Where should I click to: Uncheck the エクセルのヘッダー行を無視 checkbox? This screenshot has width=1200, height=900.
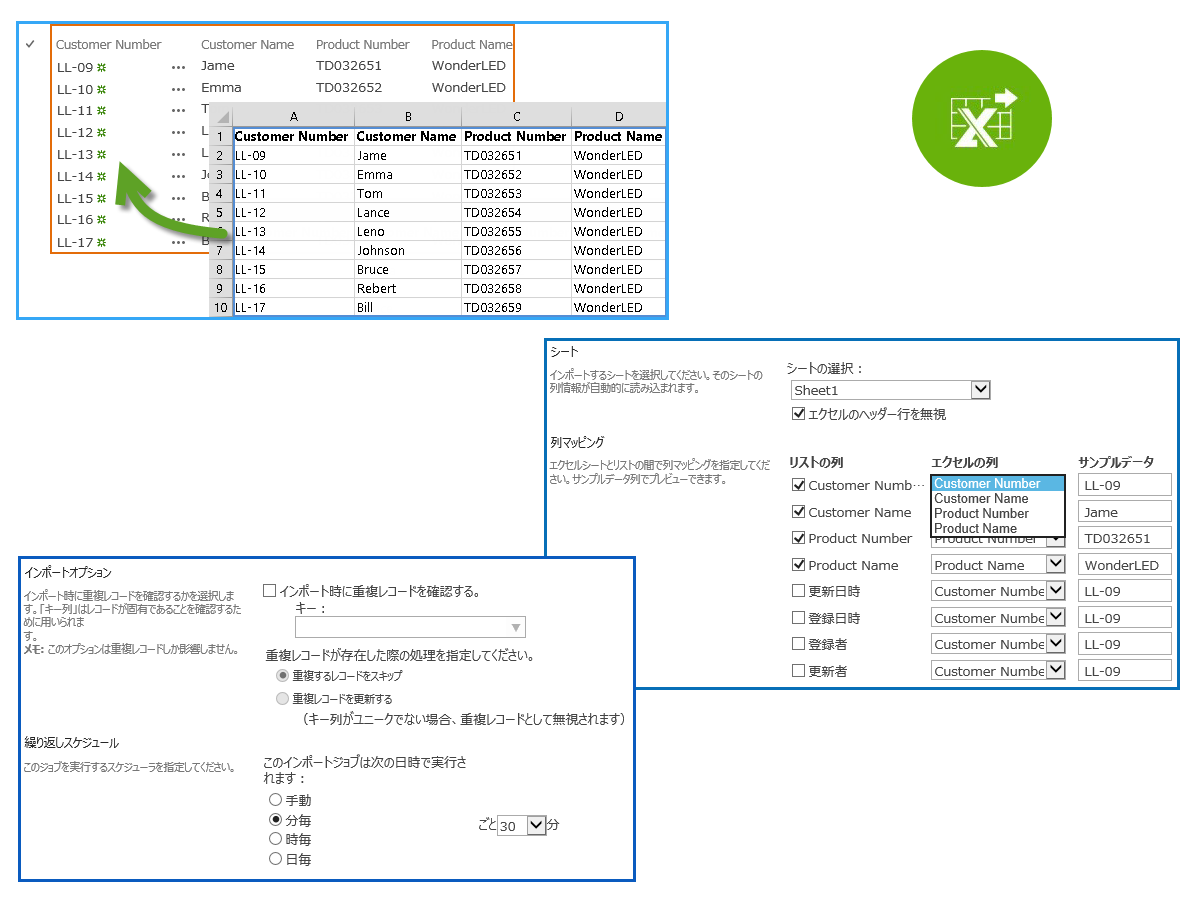pos(798,414)
